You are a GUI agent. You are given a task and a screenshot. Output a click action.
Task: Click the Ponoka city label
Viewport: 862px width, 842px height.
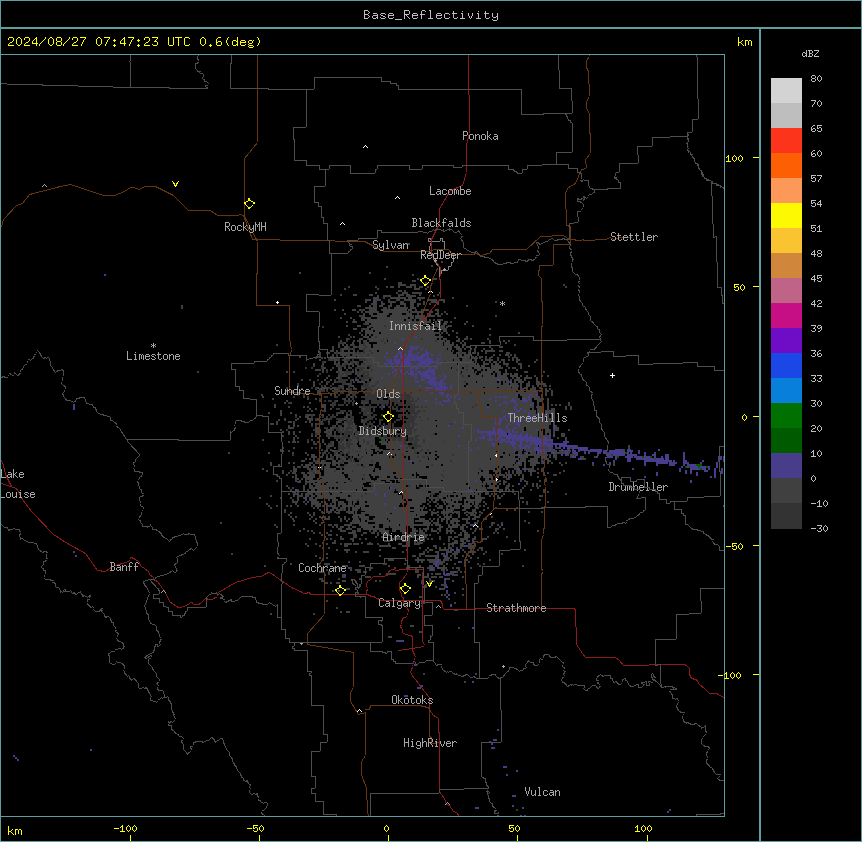(x=480, y=136)
